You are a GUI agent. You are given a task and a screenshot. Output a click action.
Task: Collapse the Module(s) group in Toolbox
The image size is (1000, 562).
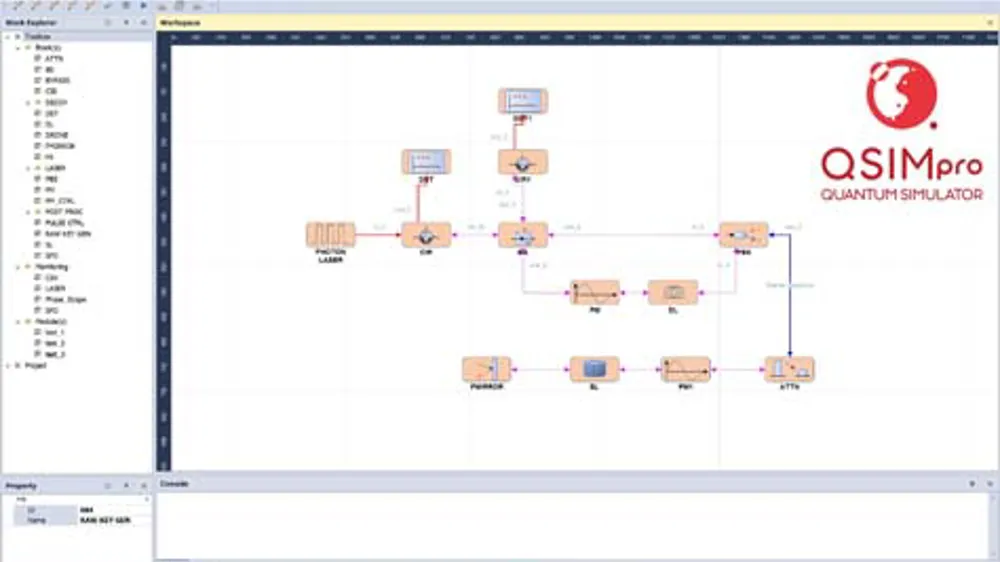[17, 321]
